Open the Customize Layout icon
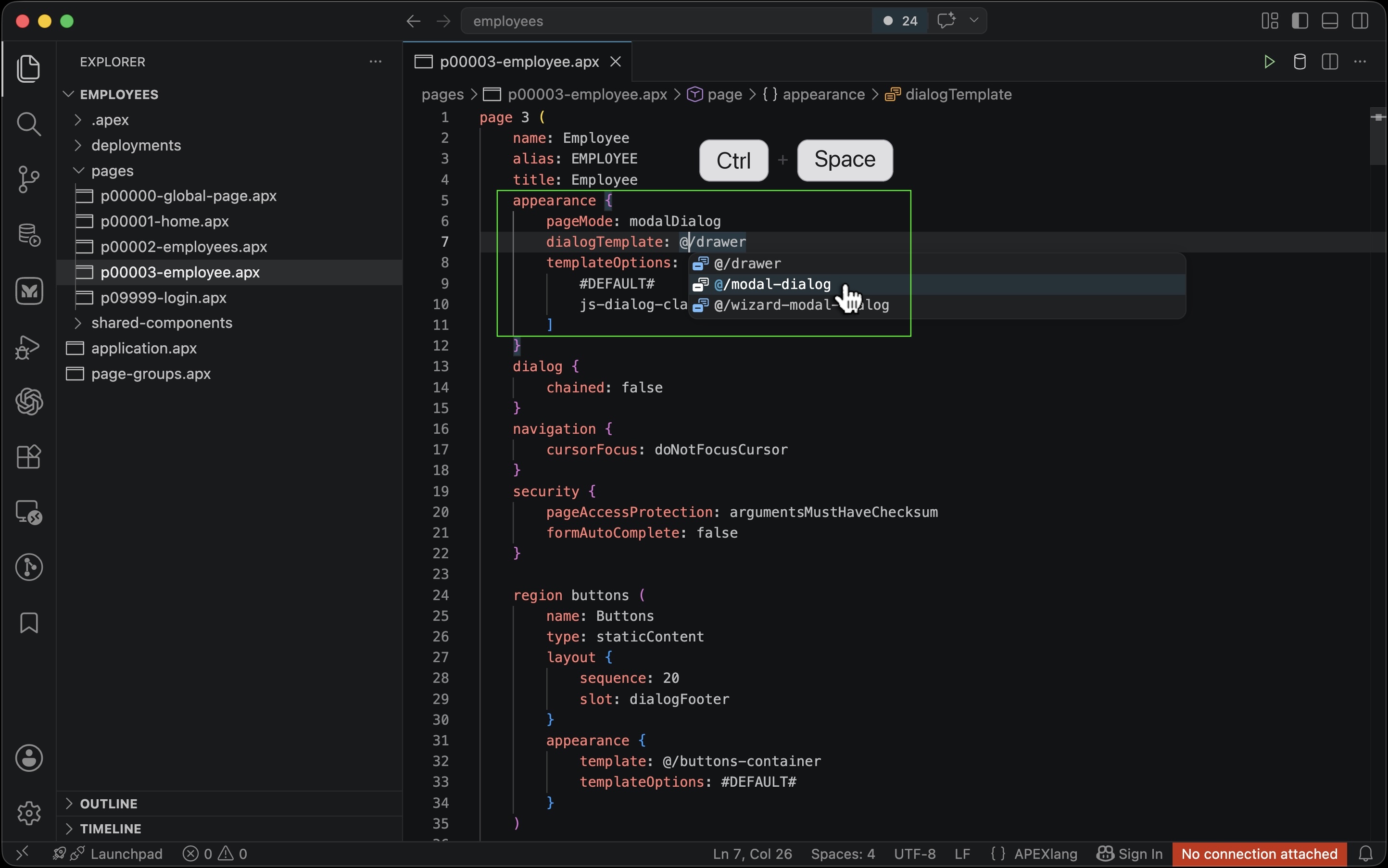Image resolution: width=1388 pixels, height=868 pixels. 1270,21
